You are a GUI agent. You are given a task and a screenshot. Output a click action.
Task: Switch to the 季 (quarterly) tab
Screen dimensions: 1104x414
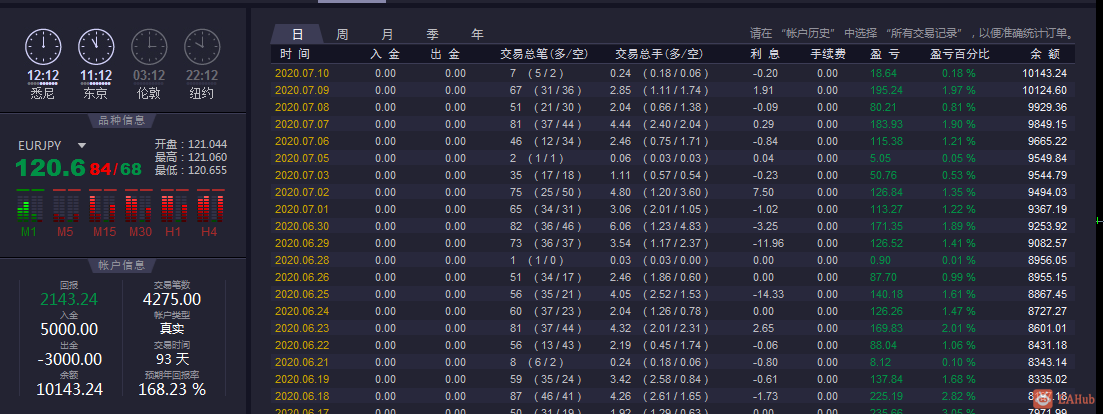tap(432, 34)
